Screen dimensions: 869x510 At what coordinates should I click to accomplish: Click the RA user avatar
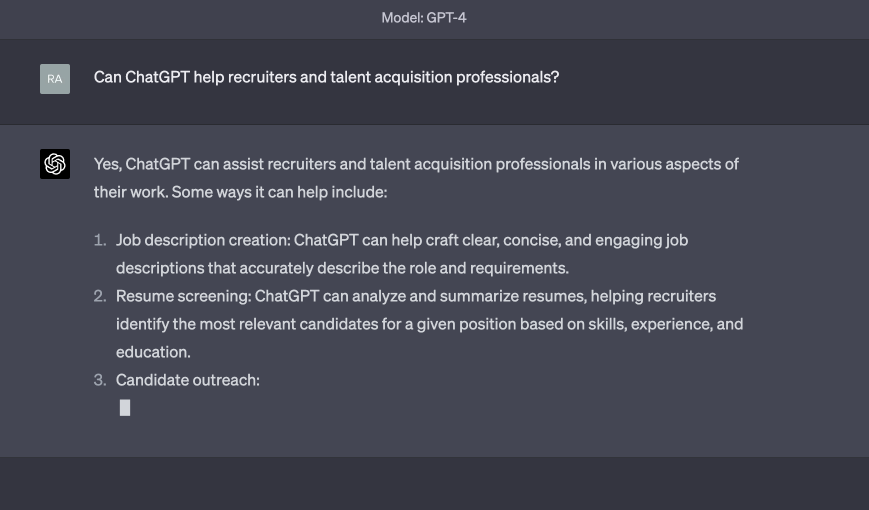pyautogui.click(x=55, y=79)
